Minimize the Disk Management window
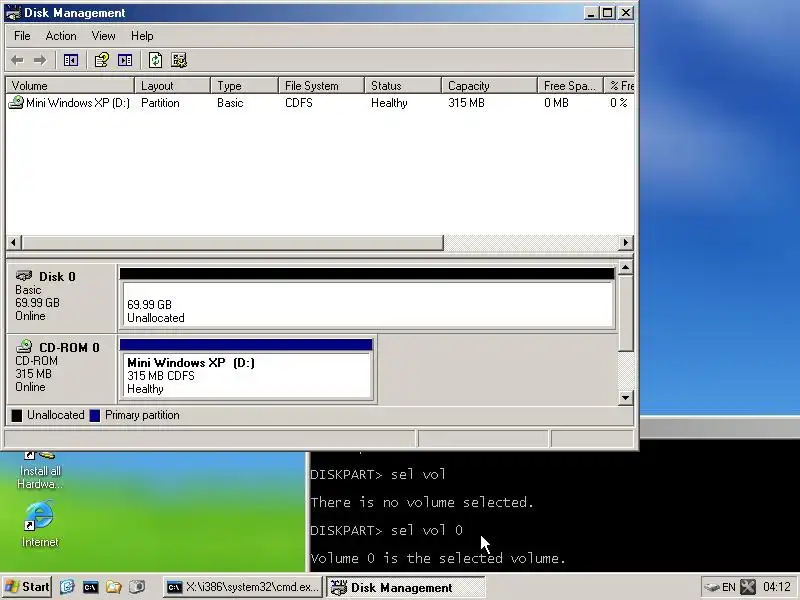The width and height of the screenshot is (800, 600). [591, 13]
